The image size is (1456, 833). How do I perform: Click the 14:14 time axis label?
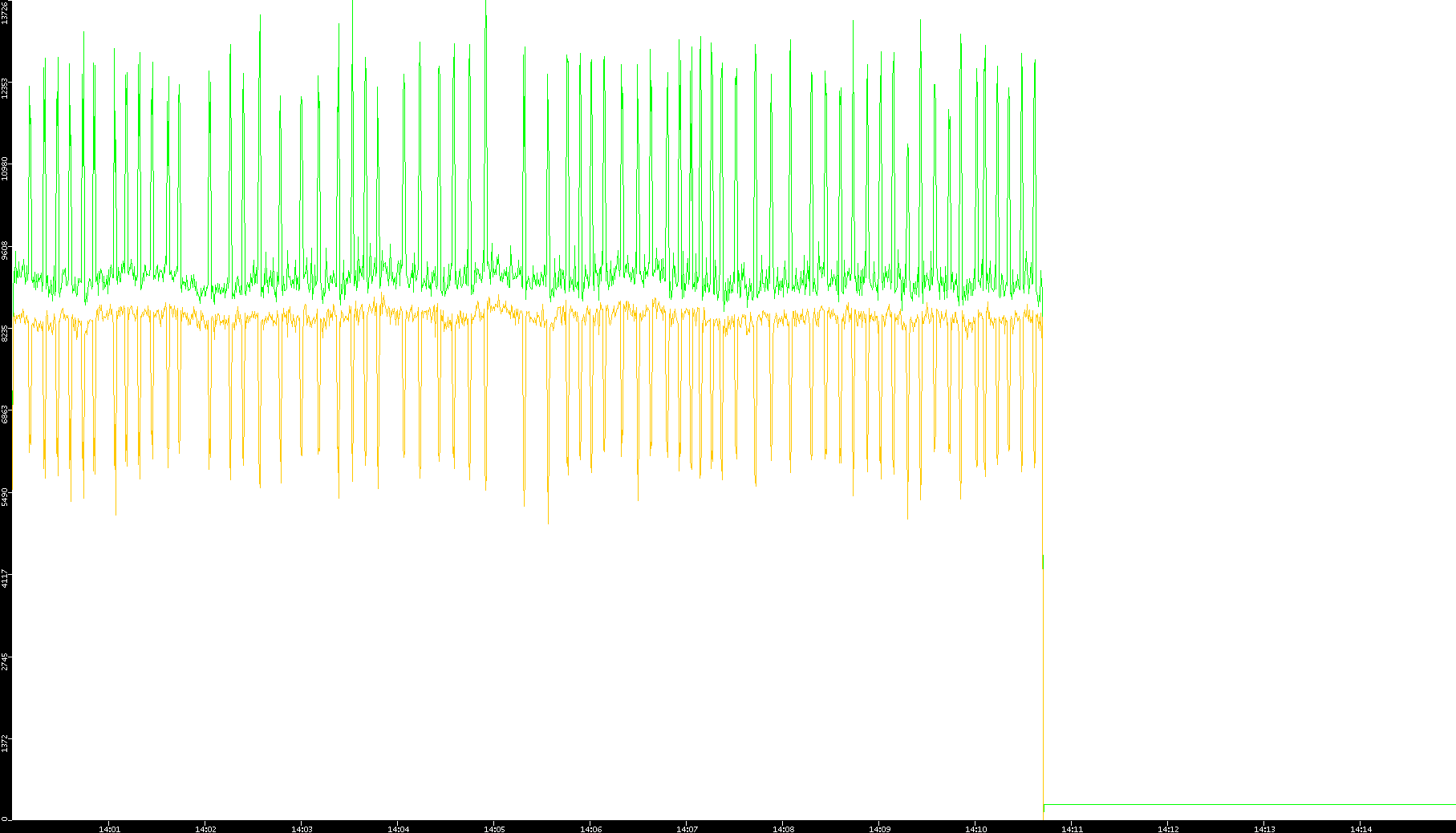[1361, 829]
